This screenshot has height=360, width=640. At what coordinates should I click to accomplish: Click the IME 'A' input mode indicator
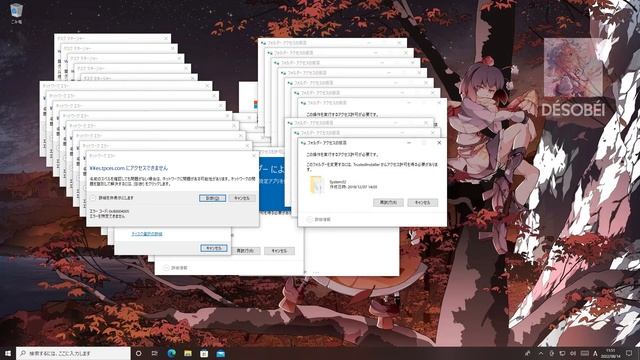[595, 353]
